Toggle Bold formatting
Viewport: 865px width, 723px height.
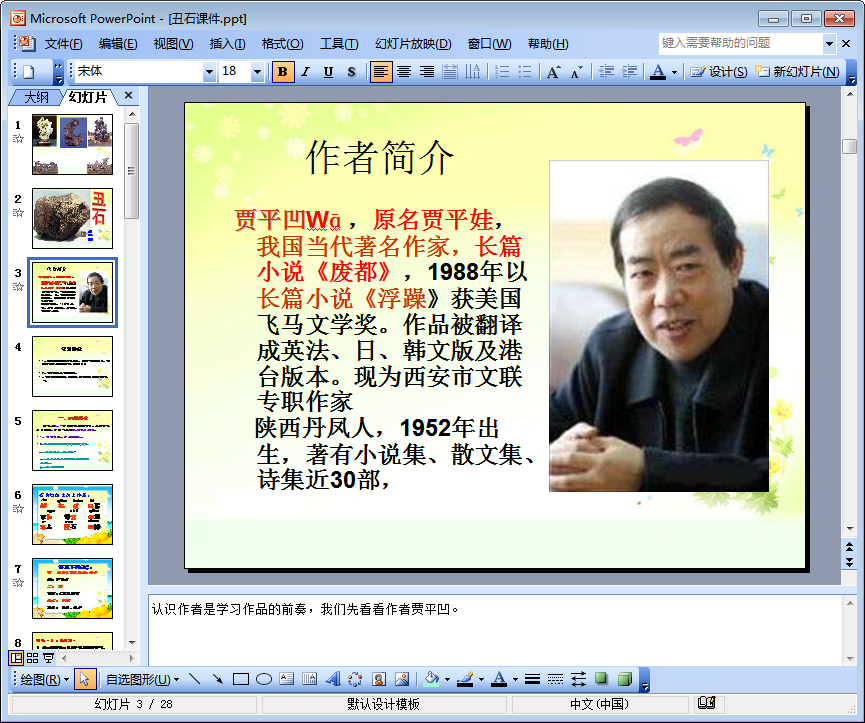[x=282, y=72]
